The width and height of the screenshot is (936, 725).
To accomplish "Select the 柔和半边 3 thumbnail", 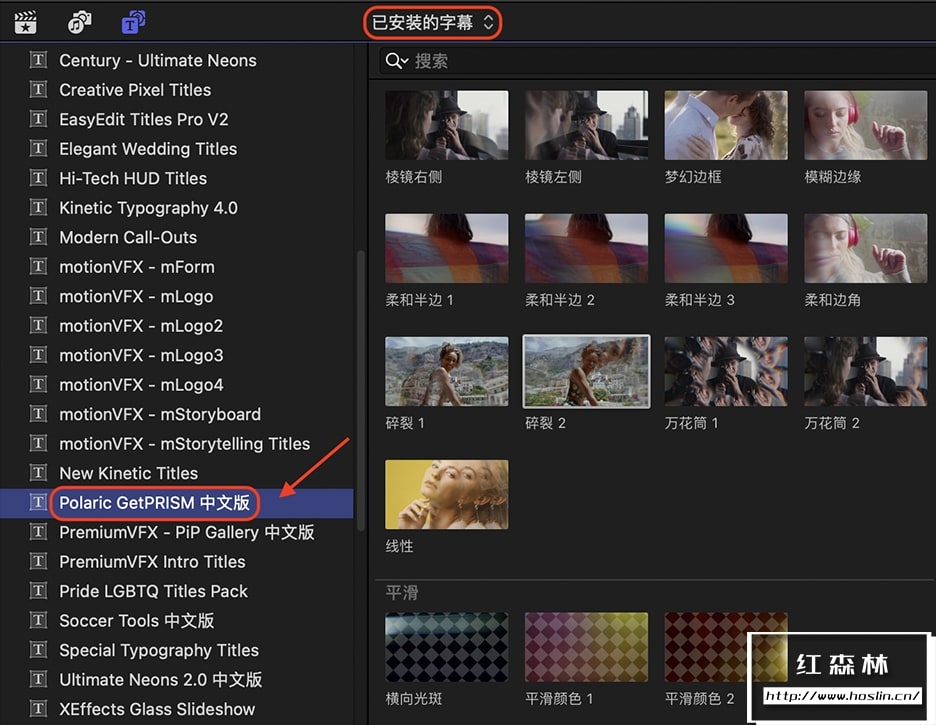I will 726,248.
